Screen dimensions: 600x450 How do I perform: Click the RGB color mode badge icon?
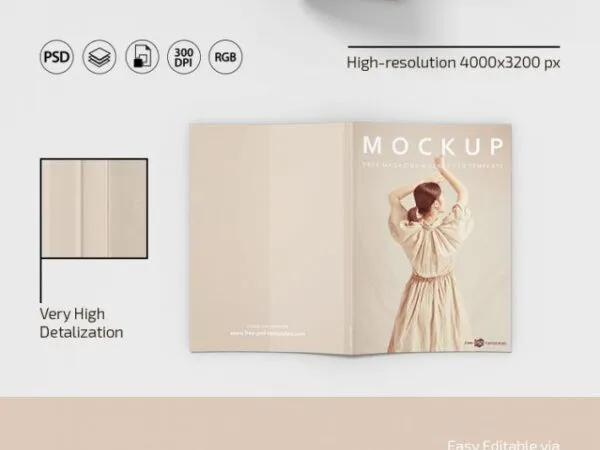pyautogui.click(x=225, y=57)
